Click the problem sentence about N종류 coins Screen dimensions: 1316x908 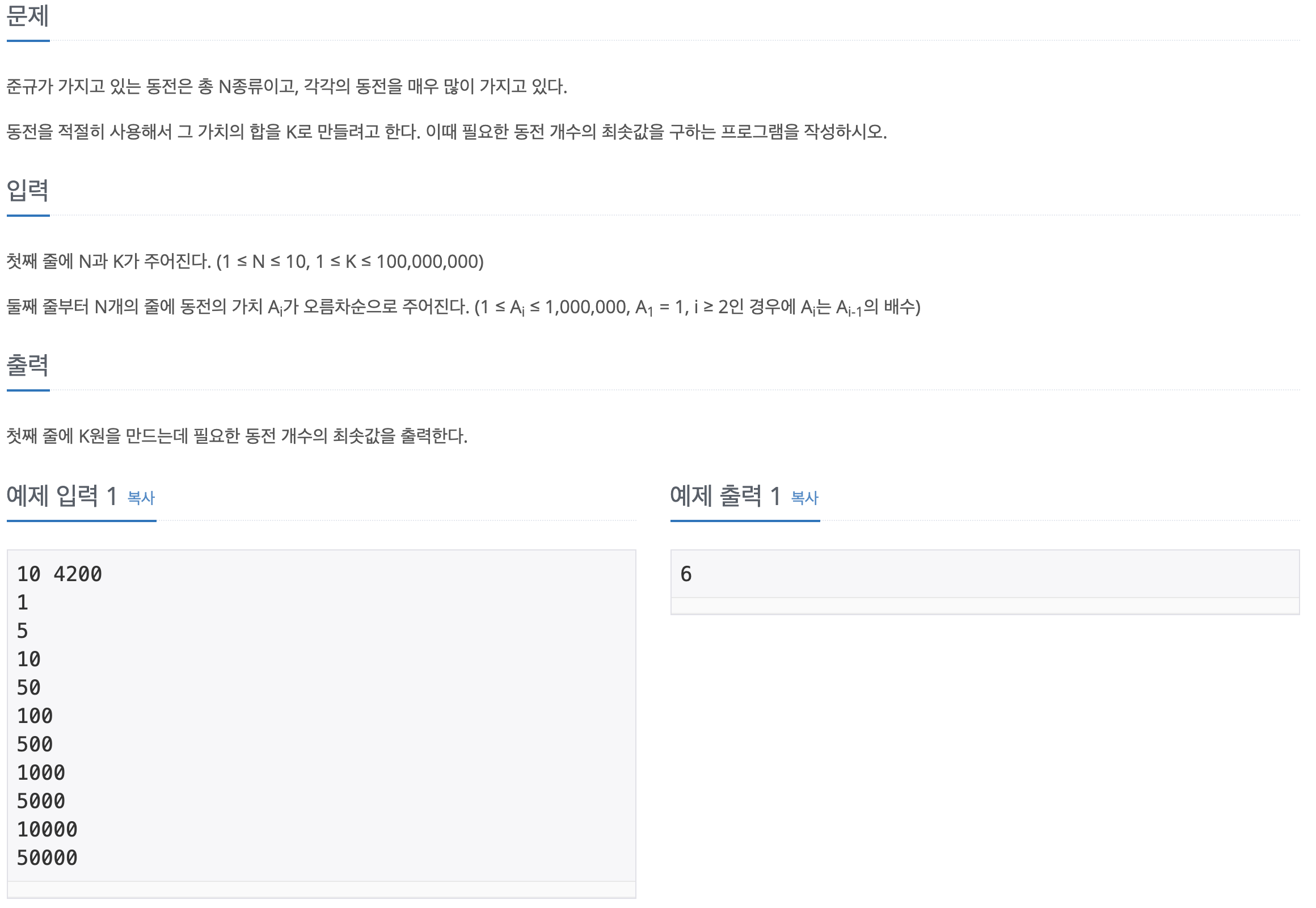[286, 86]
